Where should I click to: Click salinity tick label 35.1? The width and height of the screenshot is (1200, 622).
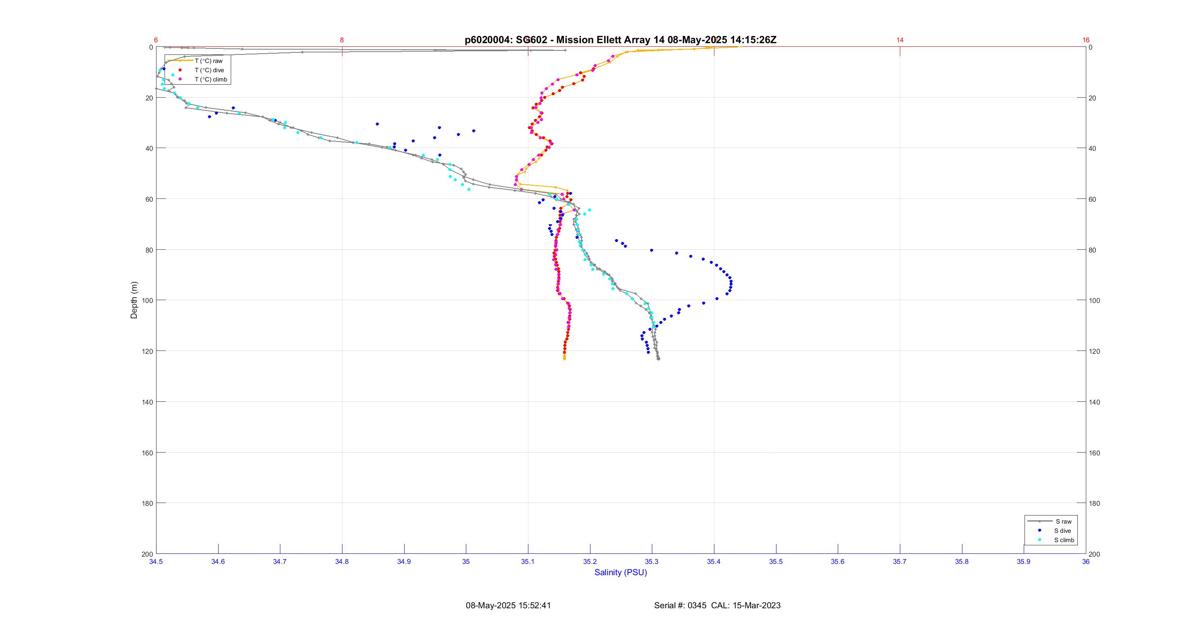pos(527,561)
